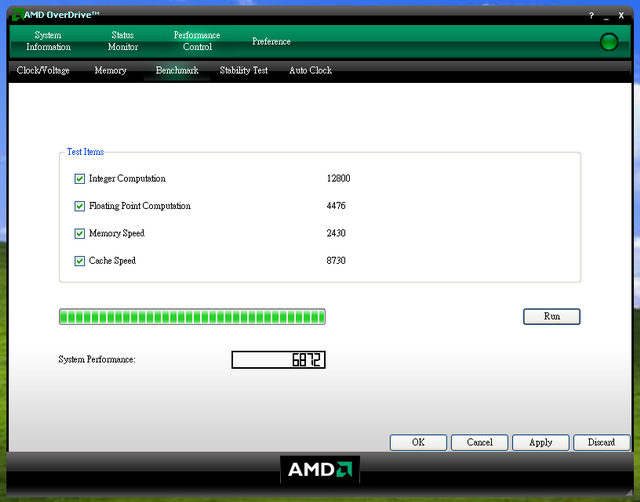640x502 pixels.
Task: Toggle the Cache Speed checkbox
Action: (x=80, y=261)
